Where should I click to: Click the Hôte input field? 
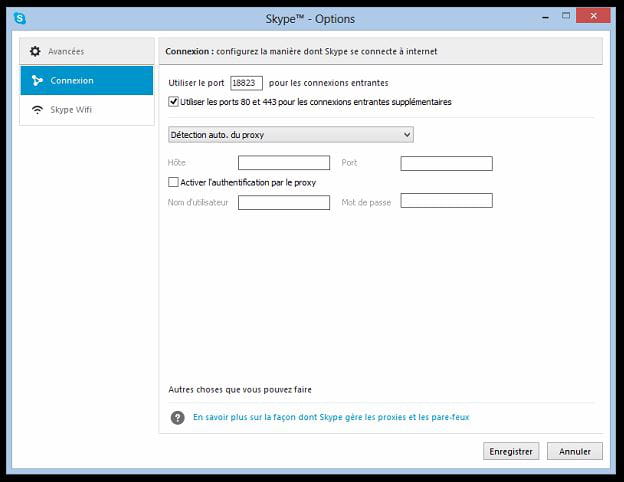click(x=284, y=163)
